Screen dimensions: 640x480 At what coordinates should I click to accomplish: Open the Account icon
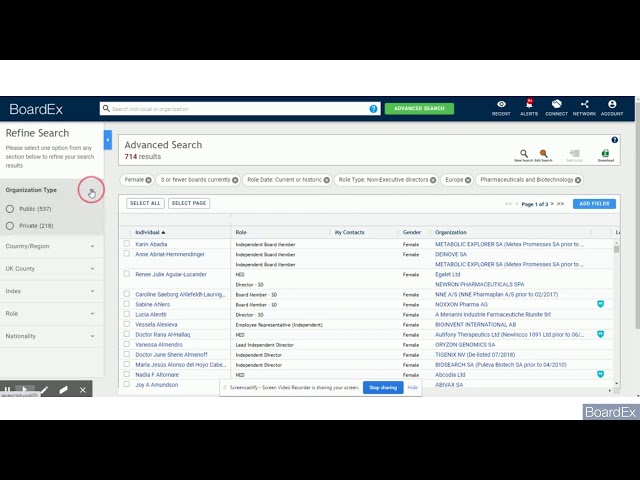612,104
